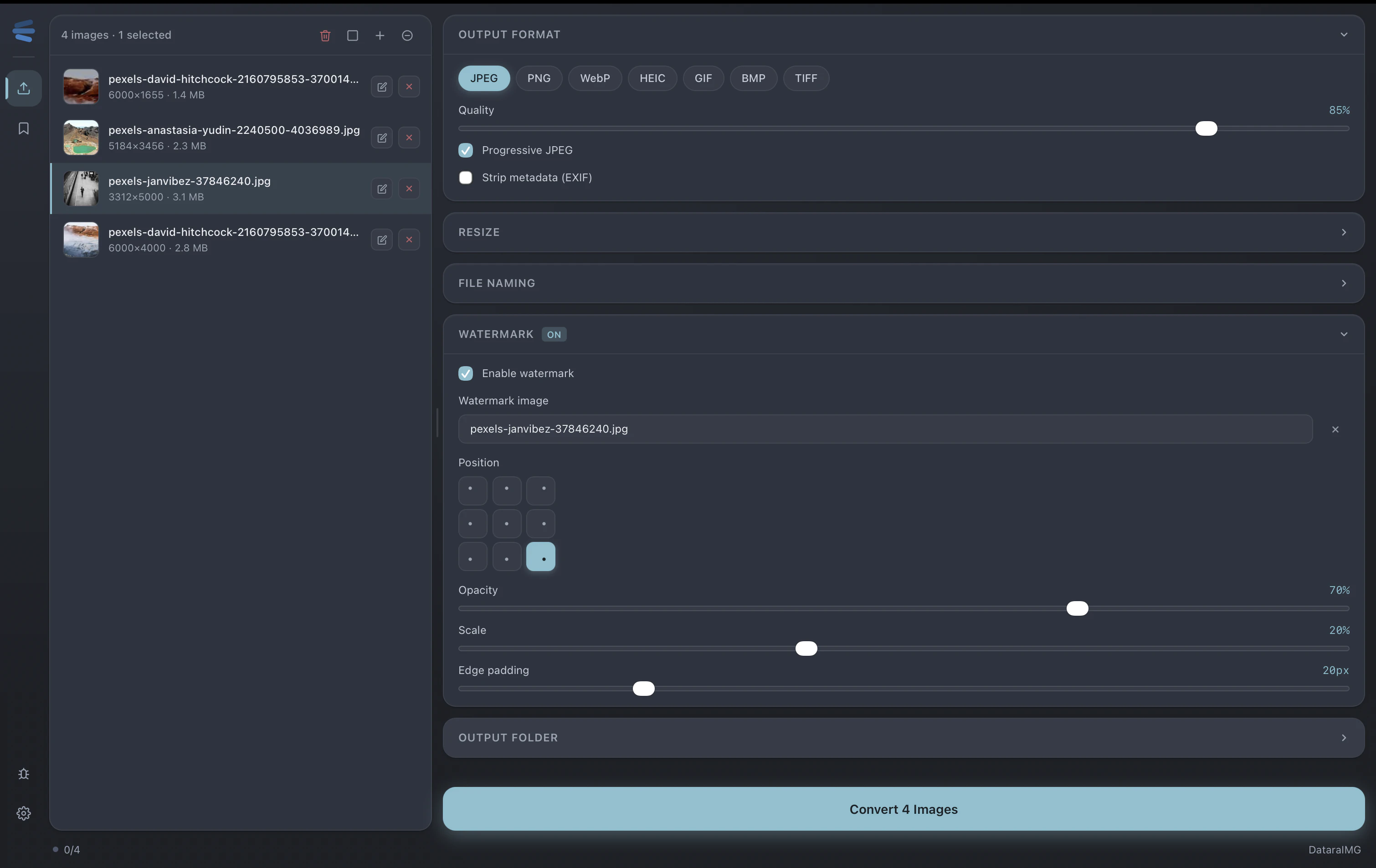
Task: Set watermark position to center
Action: tap(507, 524)
